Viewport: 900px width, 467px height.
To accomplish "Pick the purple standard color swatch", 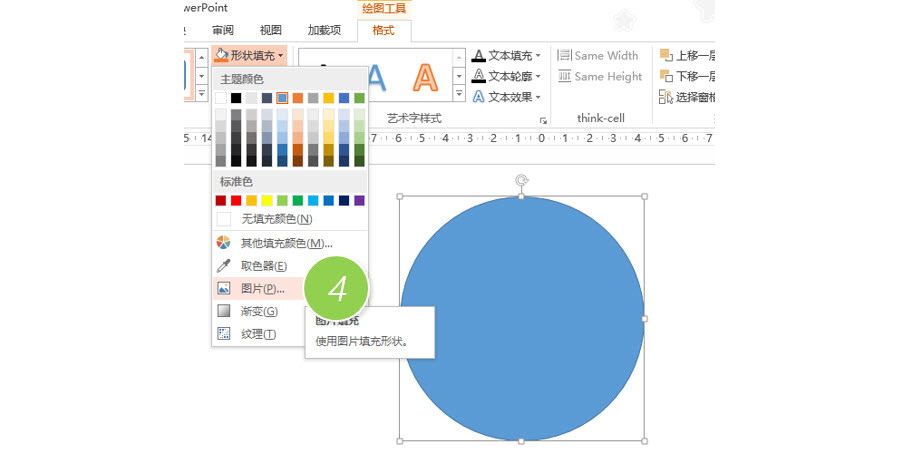I will point(359,200).
